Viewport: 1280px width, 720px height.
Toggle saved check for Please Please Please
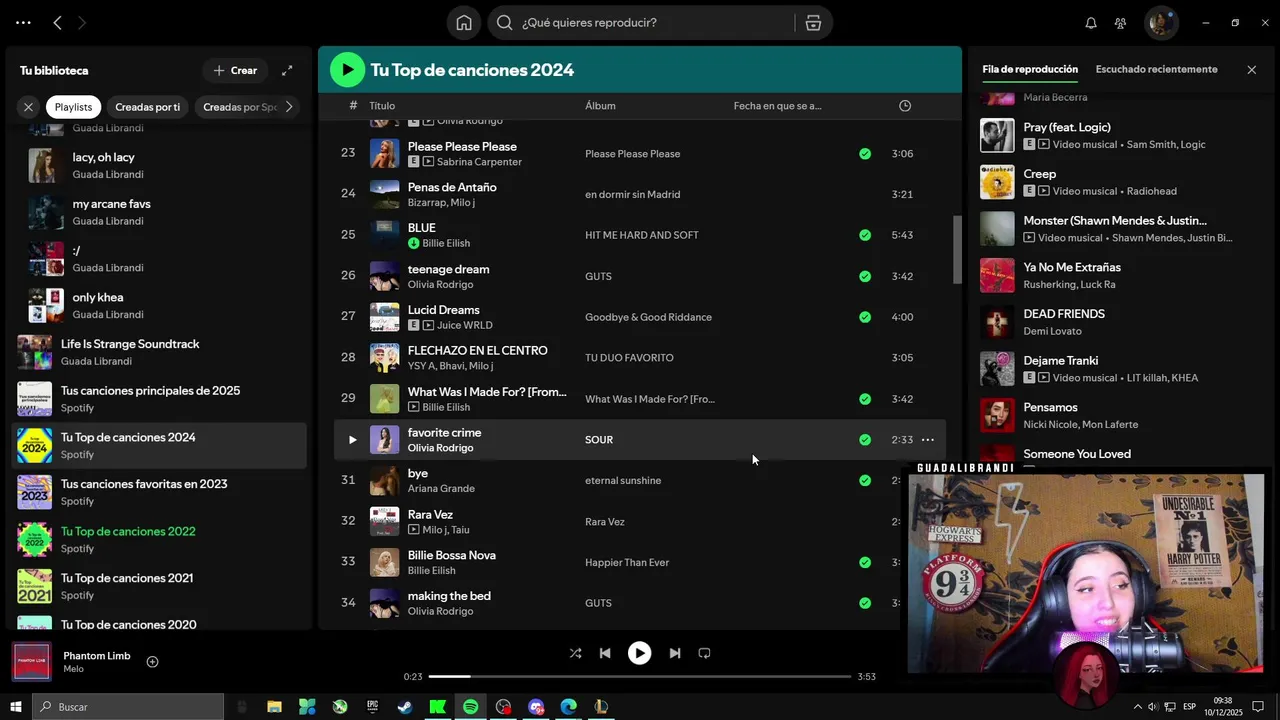point(865,154)
